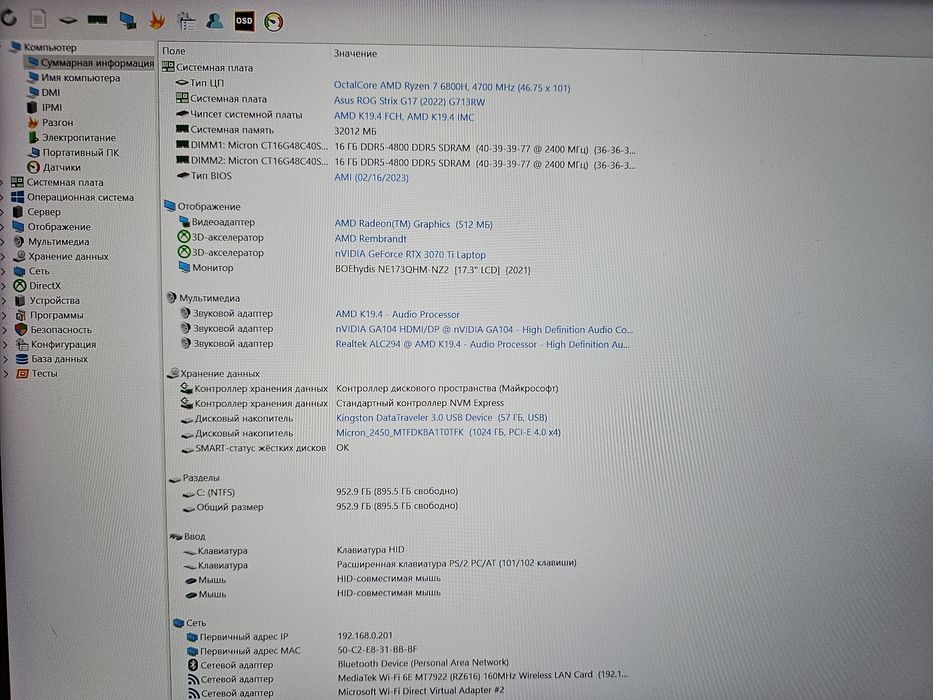Open the Report page icon in toolbar

[39, 19]
